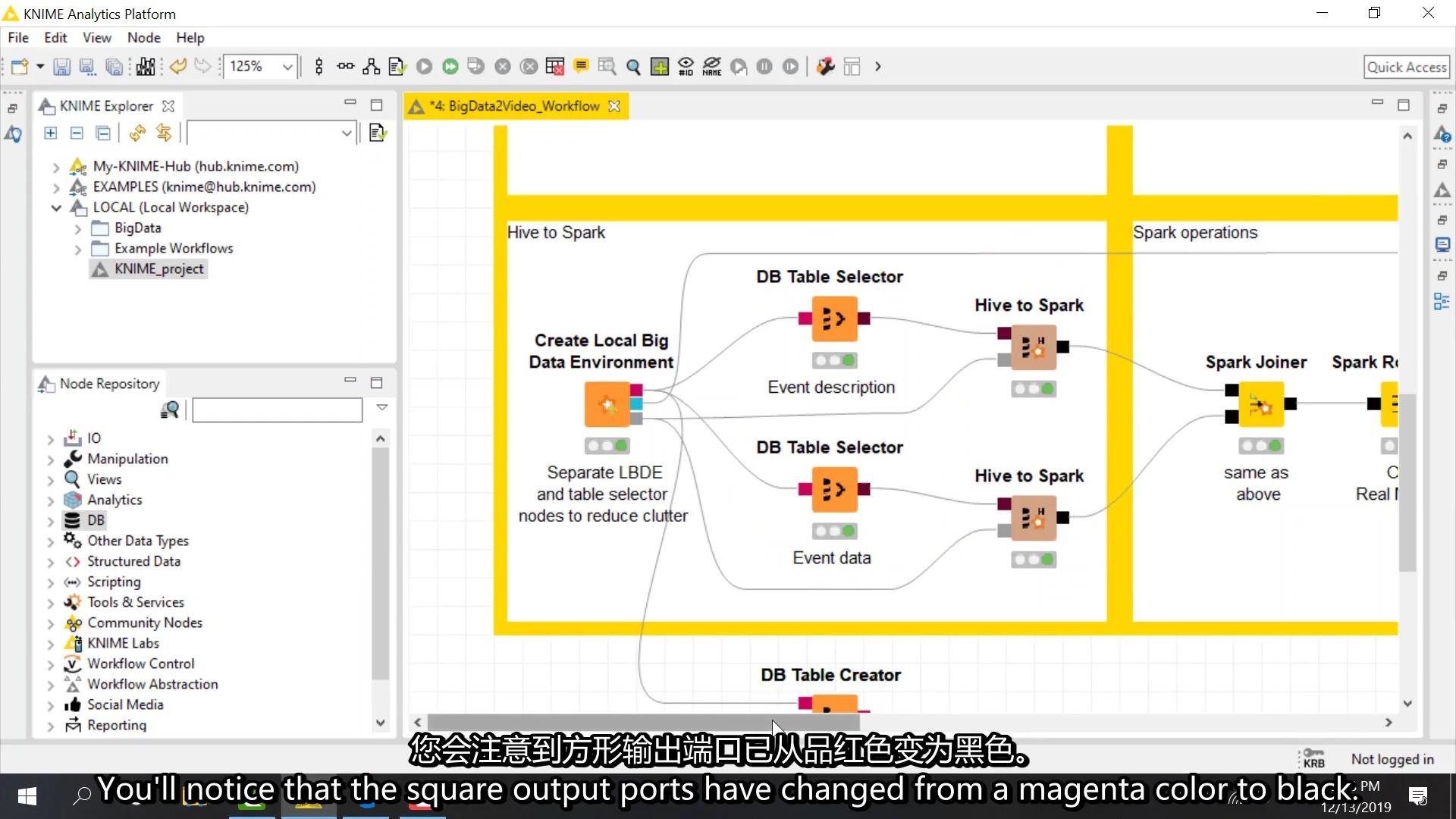Close the BigData2Video_Workflow tab
This screenshot has width=1456, height=819.
(614, 106)
